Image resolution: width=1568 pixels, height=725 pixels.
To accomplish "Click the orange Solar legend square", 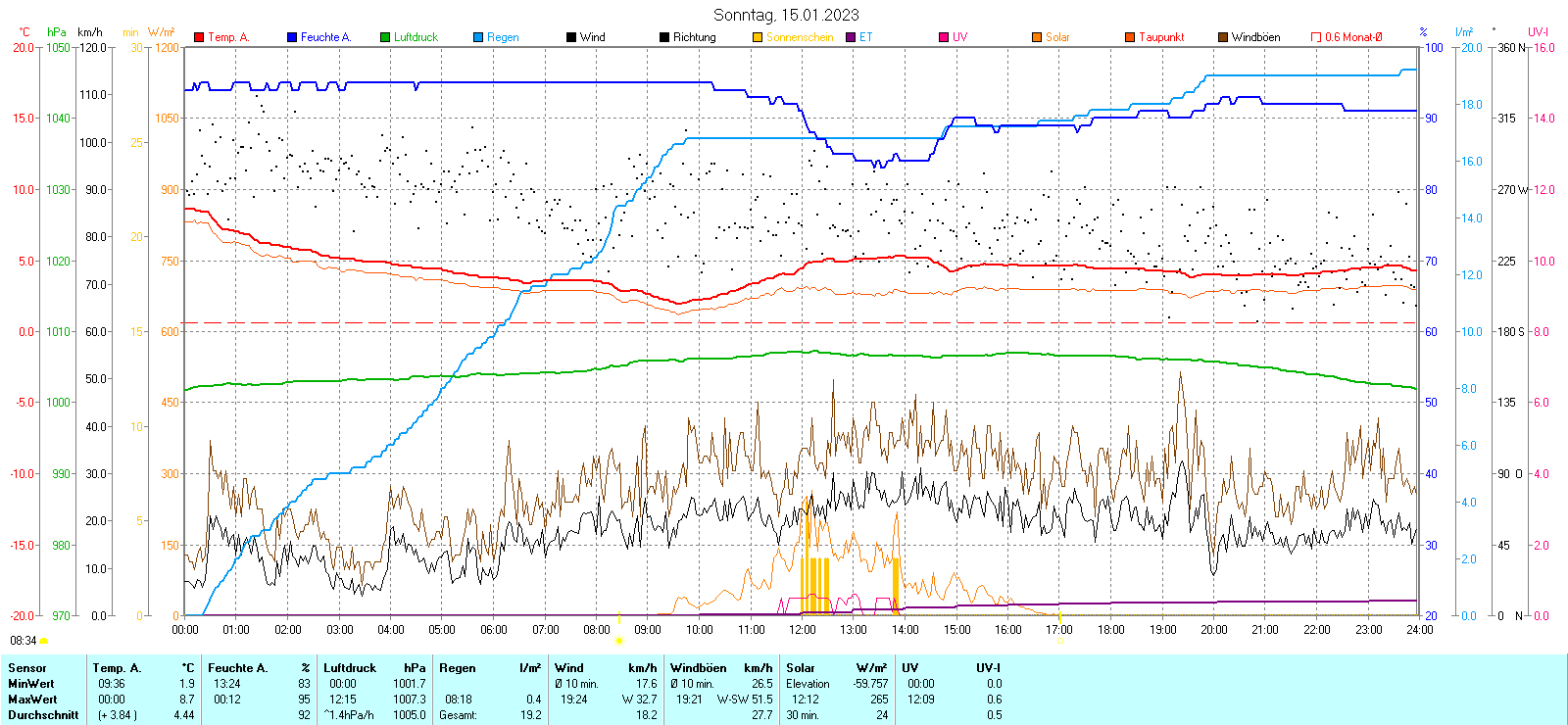I will pos(1037,37).
